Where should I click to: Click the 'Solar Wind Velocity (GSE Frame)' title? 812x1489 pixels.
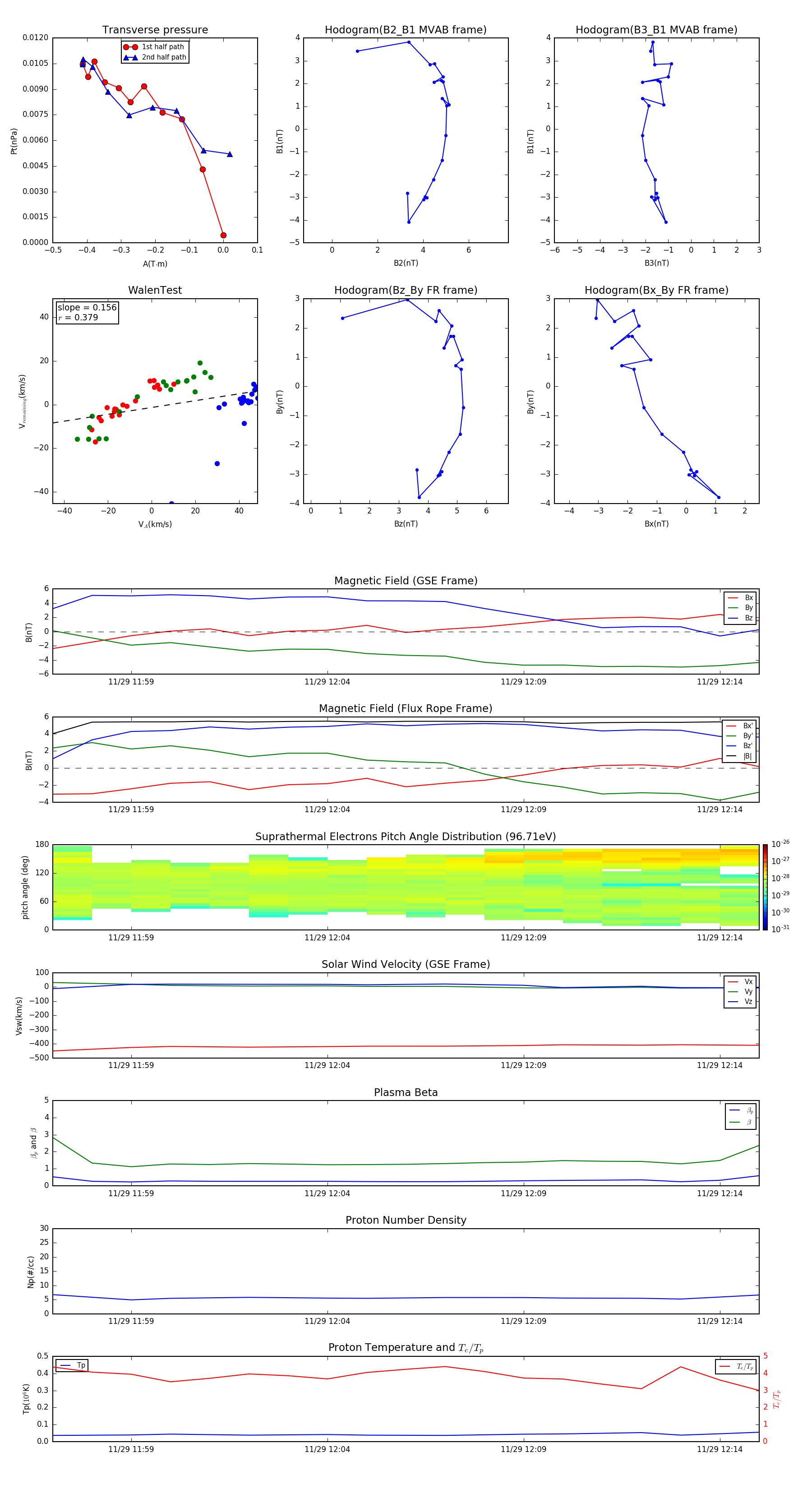click(x=406, y=964)
